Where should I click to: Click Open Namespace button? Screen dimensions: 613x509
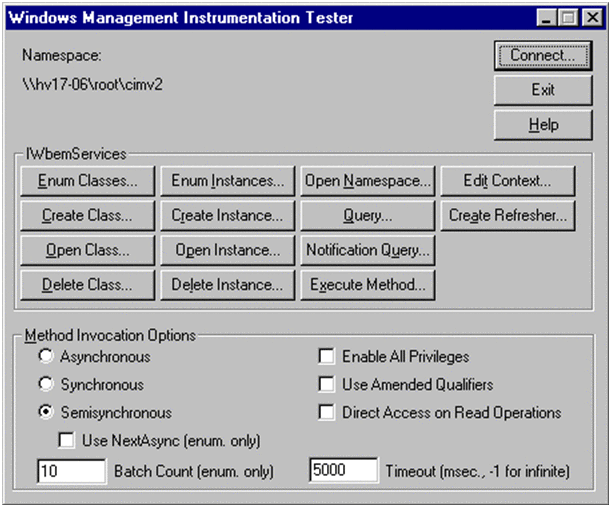(367, 181)
